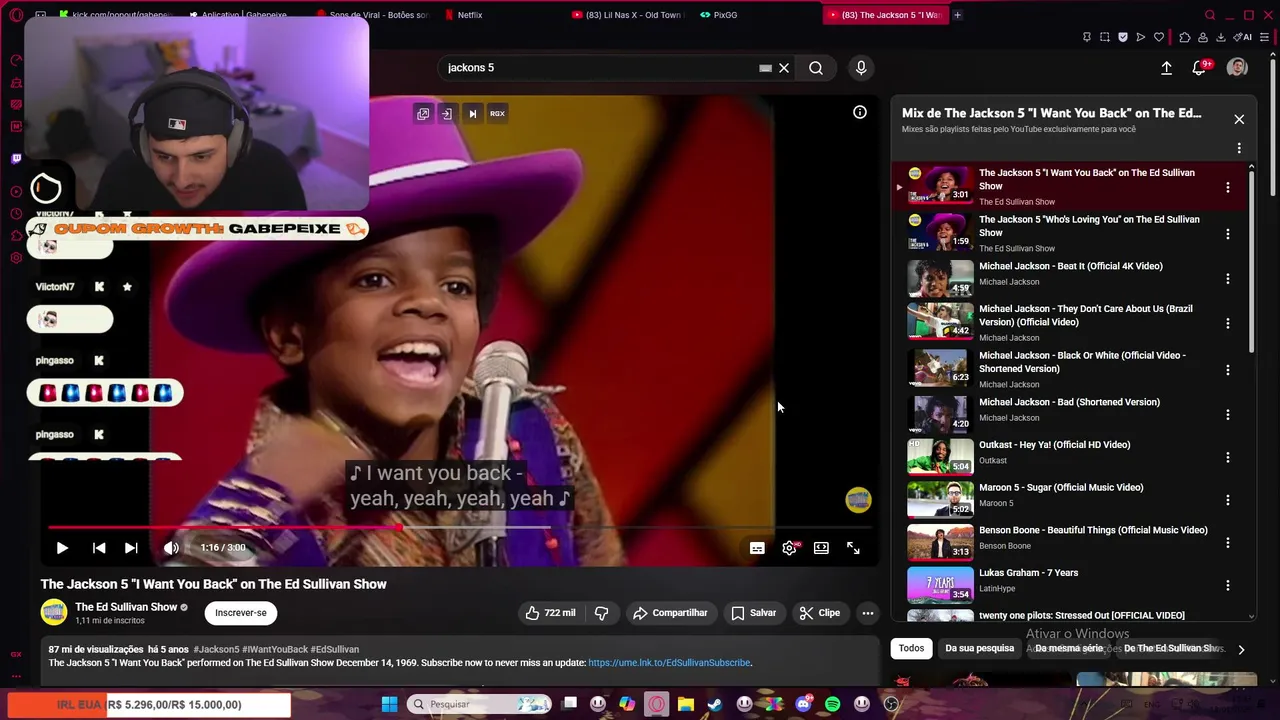The width and height of the screenshot is (1280, 720).
Task: Open the Mix playlist options menu
Action: point(1239,148)
